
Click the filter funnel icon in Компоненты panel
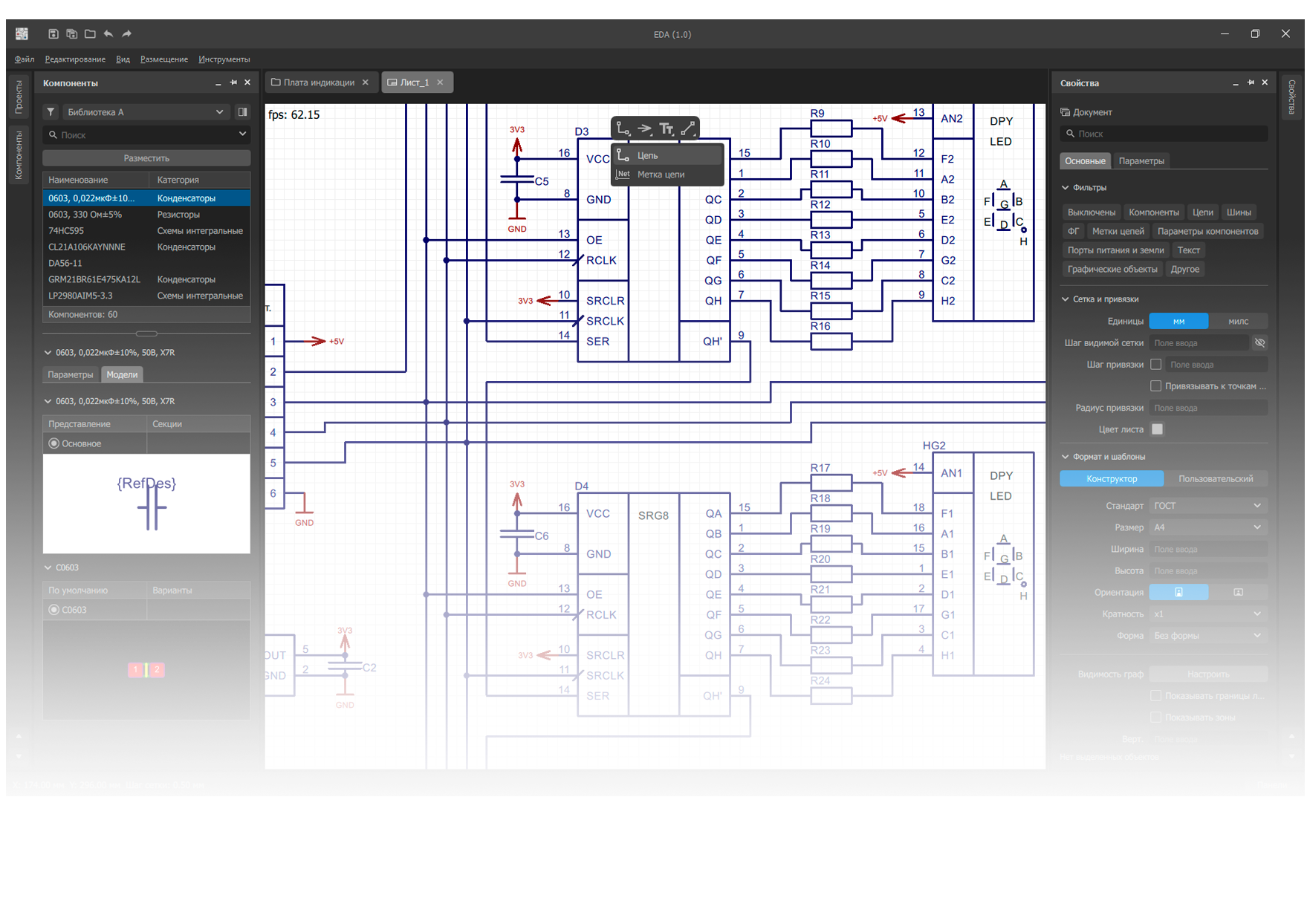point(51,112)
